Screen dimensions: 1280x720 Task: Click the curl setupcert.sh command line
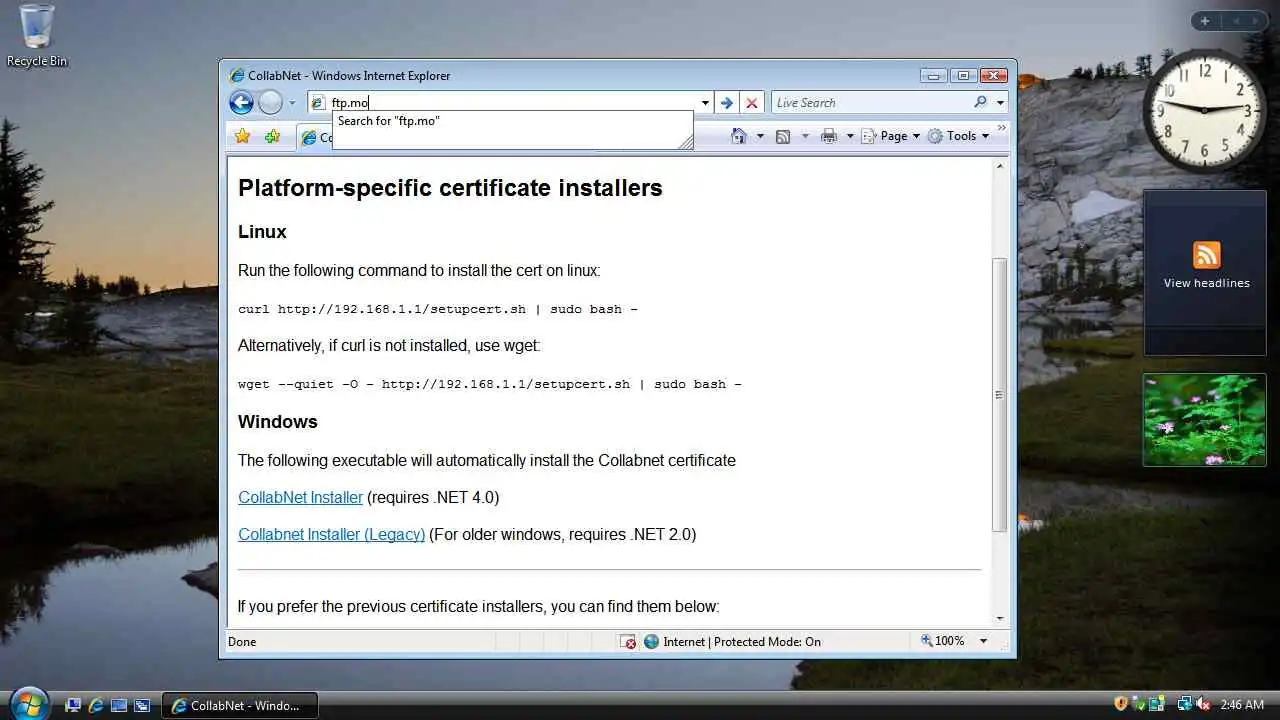click(x=437, y=309)
